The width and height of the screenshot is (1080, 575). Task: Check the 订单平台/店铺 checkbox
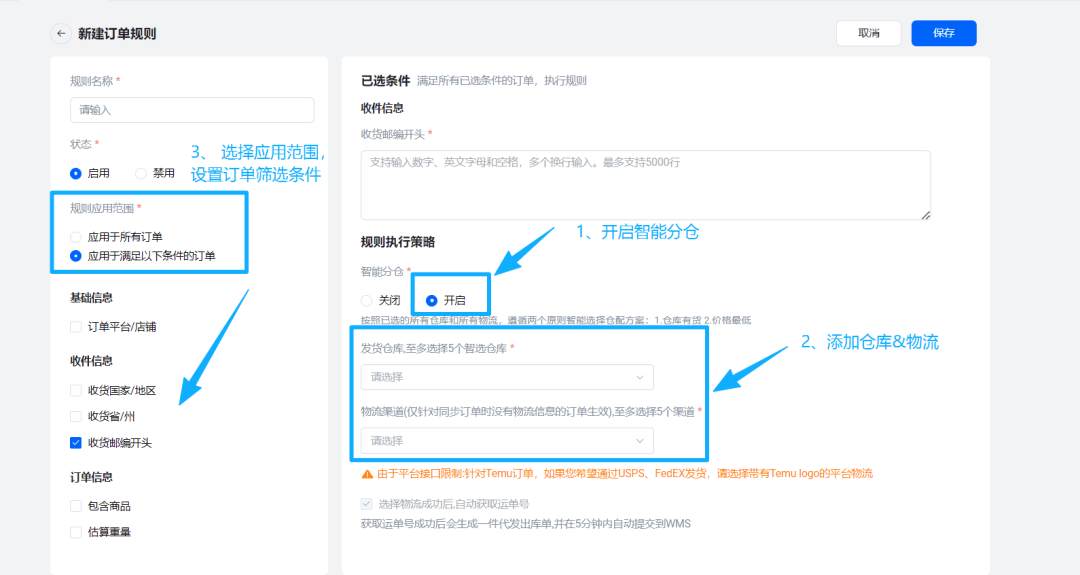point(76,326)
